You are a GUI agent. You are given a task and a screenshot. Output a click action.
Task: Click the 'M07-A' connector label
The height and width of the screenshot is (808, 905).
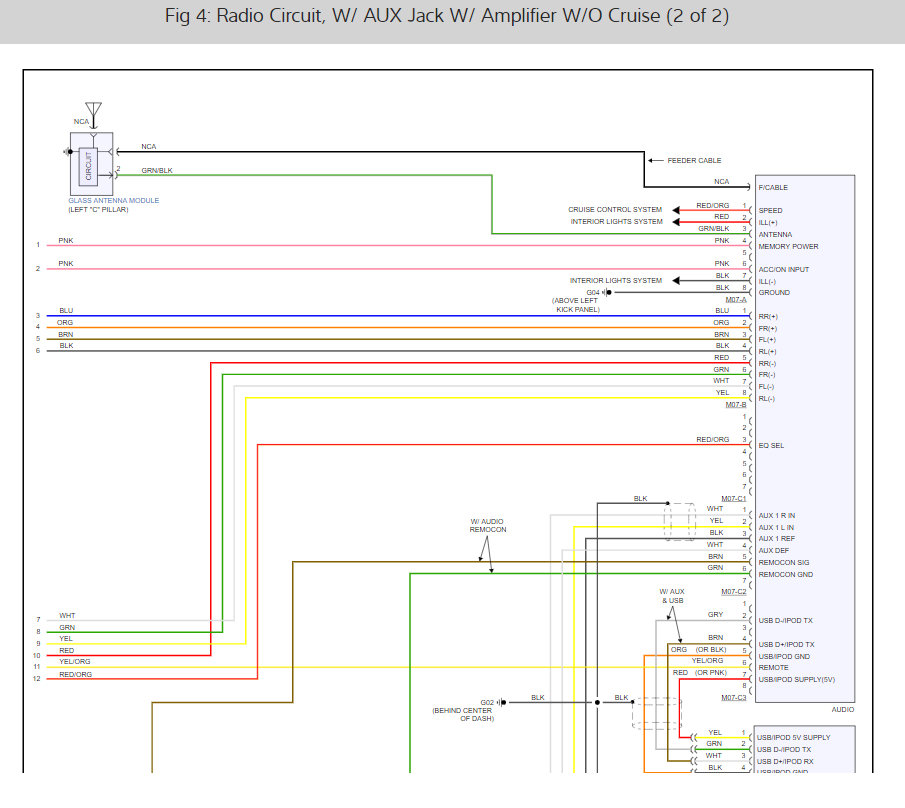736,300
